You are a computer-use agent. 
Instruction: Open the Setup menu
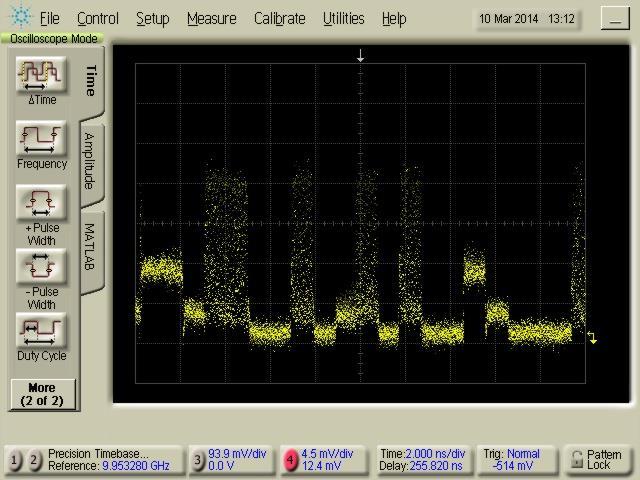pyautogui.click(x=153, y=19)
